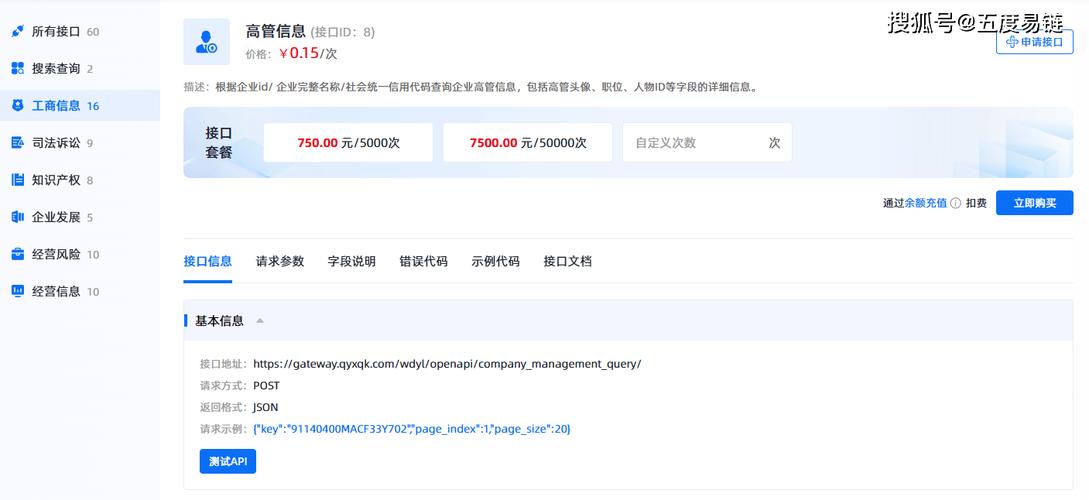Viewport: 1089px width, 500px height.
Task: Click the ¥0.15/次 price text
Action: 308,53
